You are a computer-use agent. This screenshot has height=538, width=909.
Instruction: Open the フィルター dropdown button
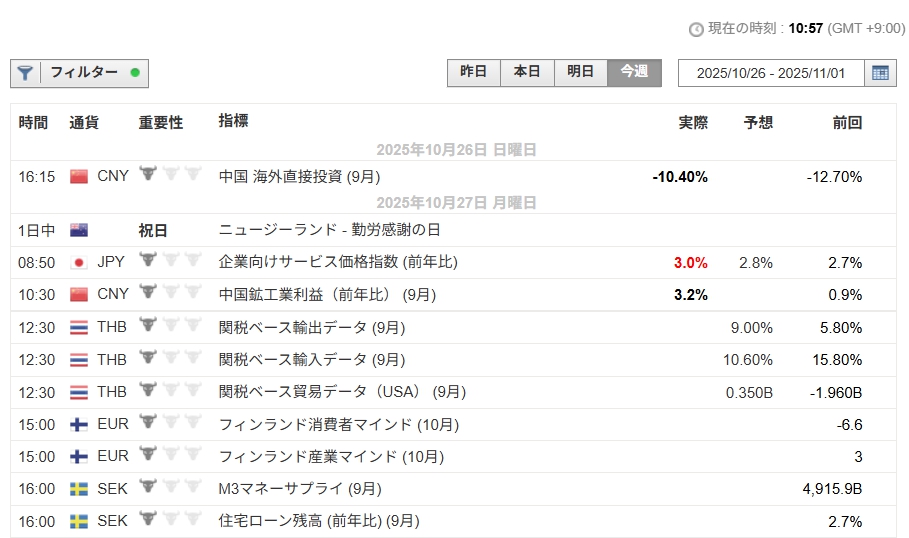80,73
